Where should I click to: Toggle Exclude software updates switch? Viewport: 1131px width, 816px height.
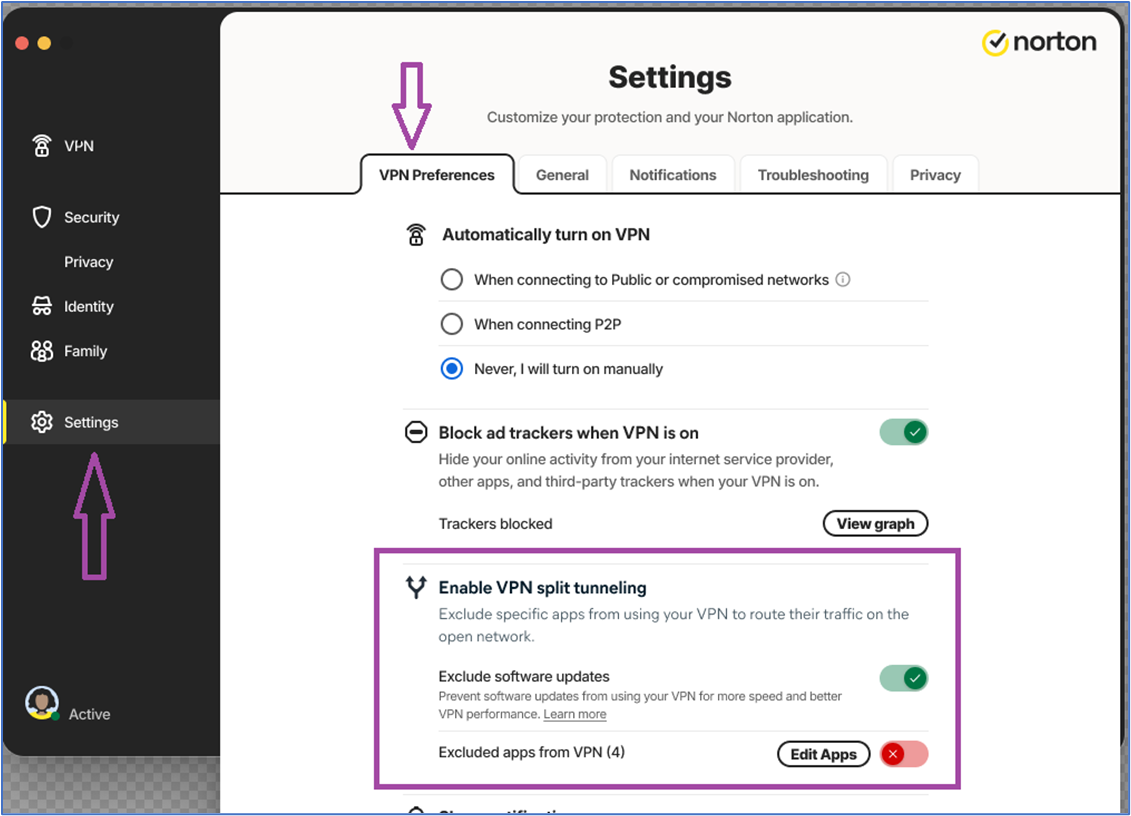point(903,678)
